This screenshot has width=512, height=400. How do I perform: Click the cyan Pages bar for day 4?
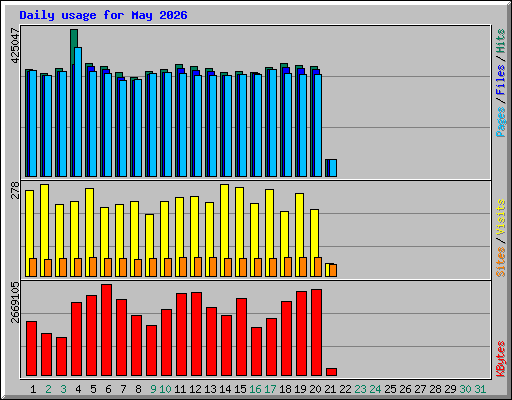(x=78, y=112)
